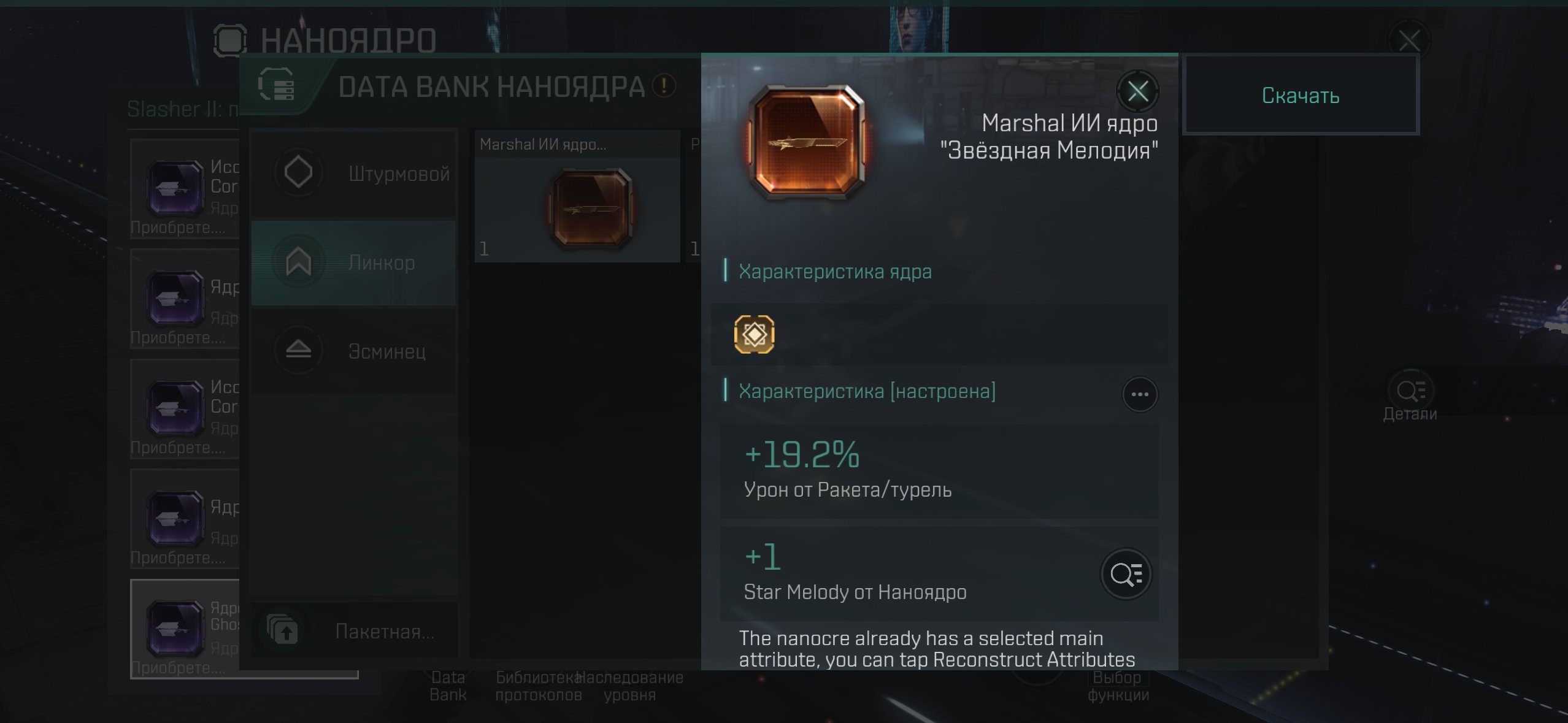Select the Marshal ИИ ядро thumbnail card

coord(577,197)
